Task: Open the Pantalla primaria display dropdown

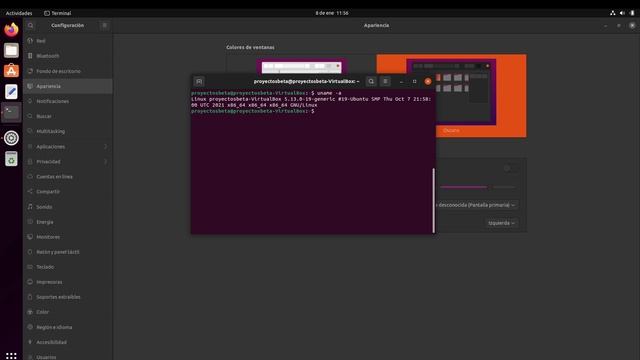Action: coord(477,205)
